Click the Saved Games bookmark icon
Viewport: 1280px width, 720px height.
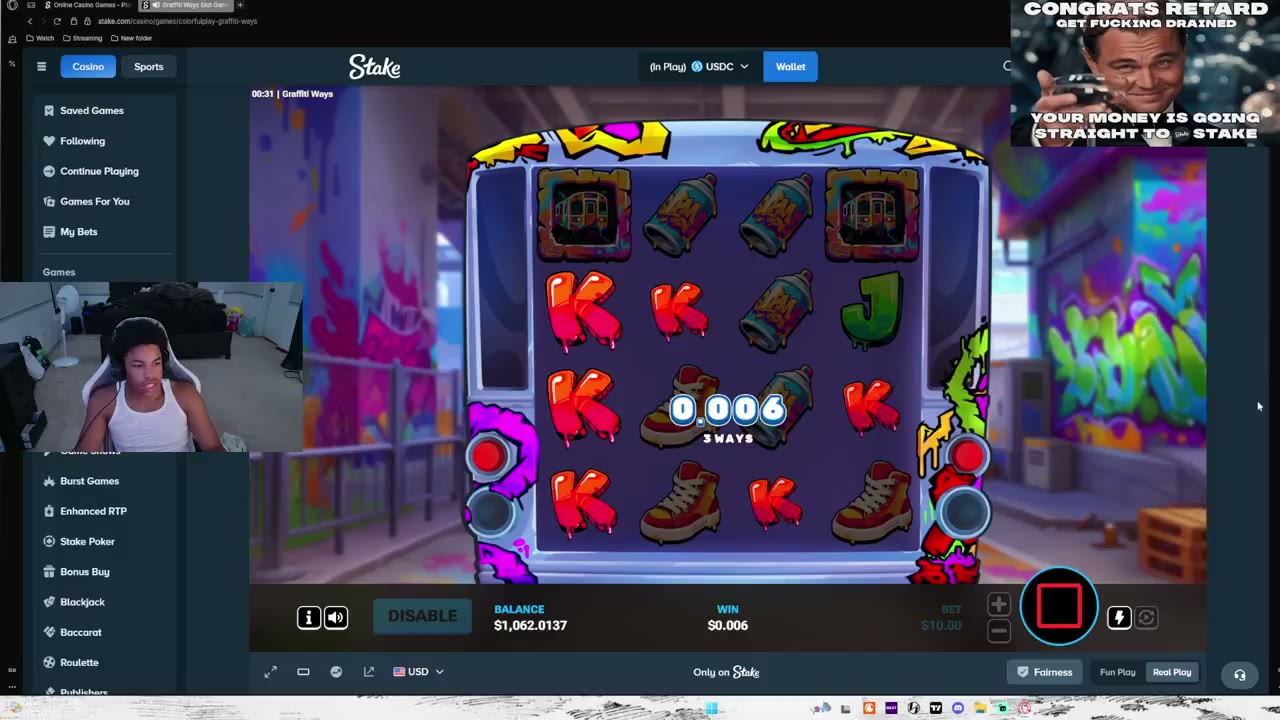[x=49, y=111]
